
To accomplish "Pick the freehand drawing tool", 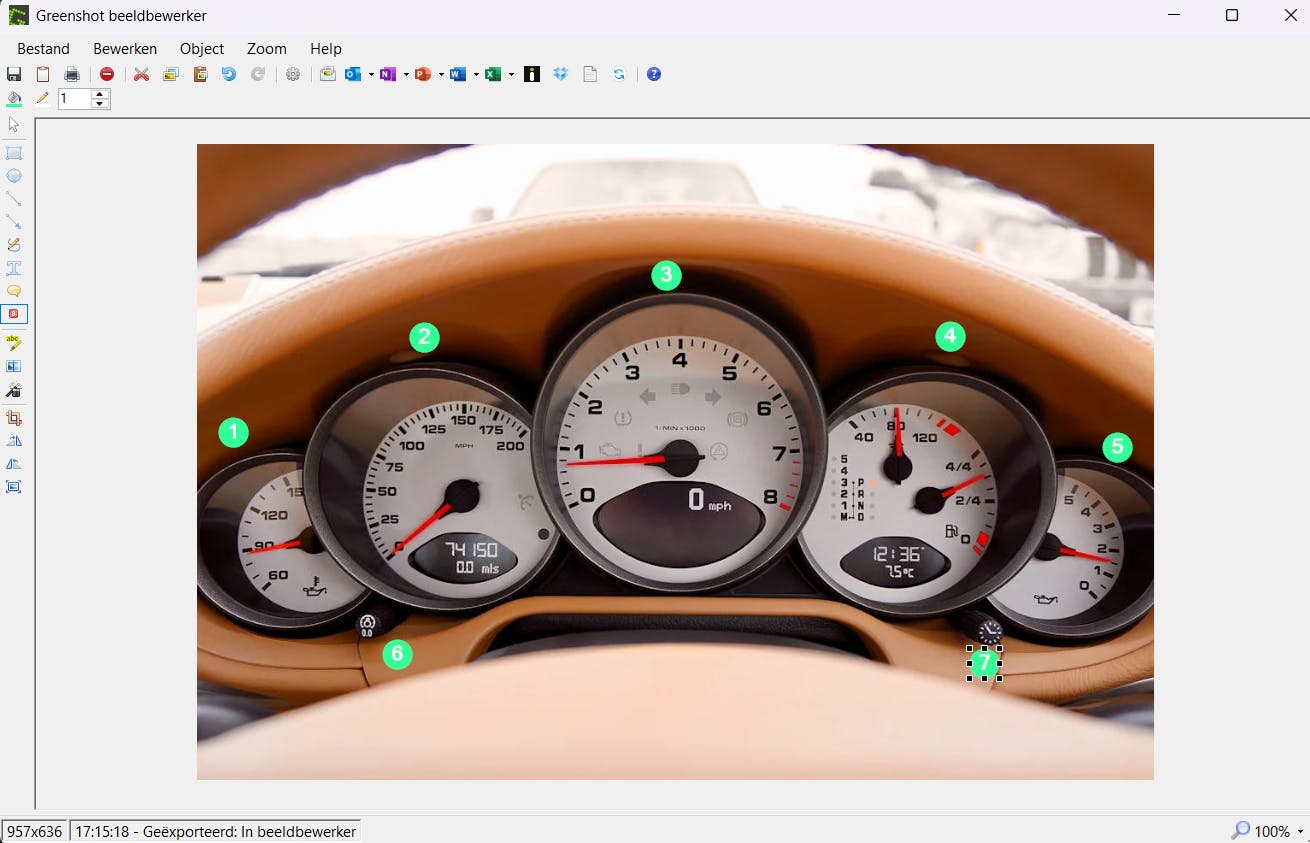I will coord(14,245).
